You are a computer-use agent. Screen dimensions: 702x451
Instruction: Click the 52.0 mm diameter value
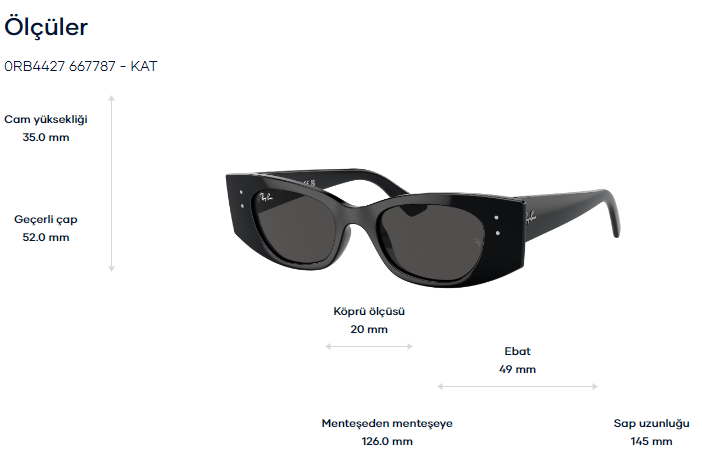(46, 237)
